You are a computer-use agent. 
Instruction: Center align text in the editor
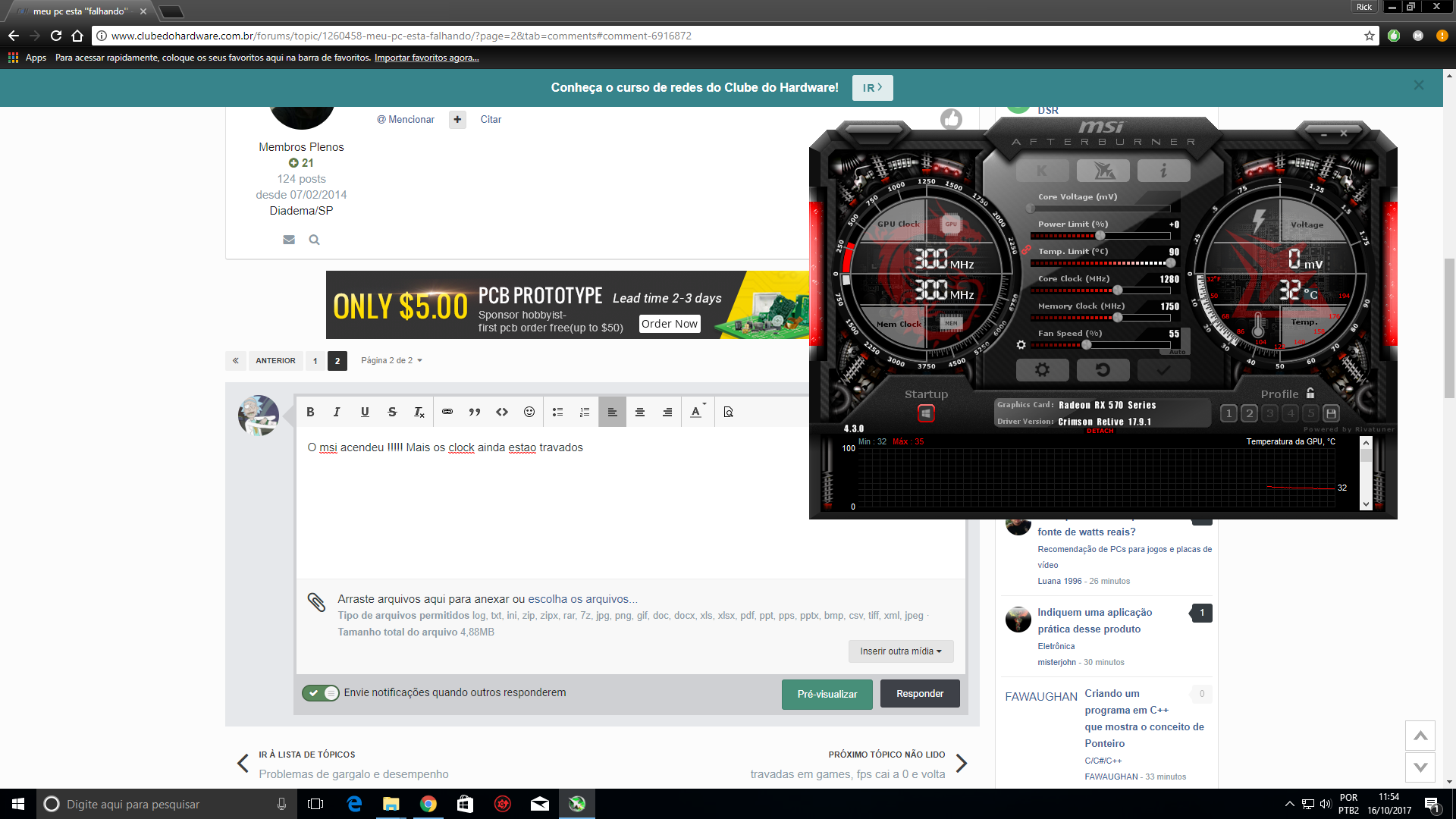(640, 412)
